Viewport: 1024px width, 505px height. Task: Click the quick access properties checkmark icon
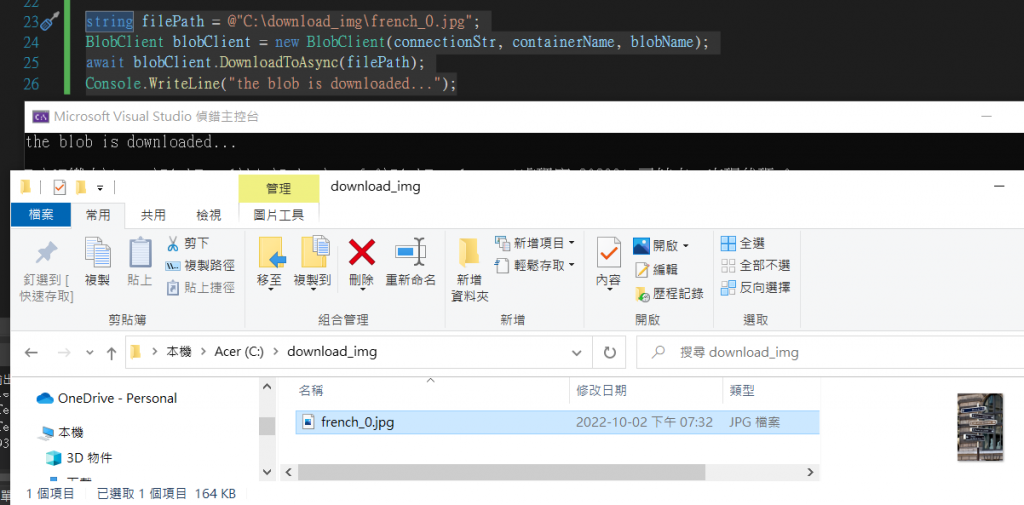[x=59, y=188]
